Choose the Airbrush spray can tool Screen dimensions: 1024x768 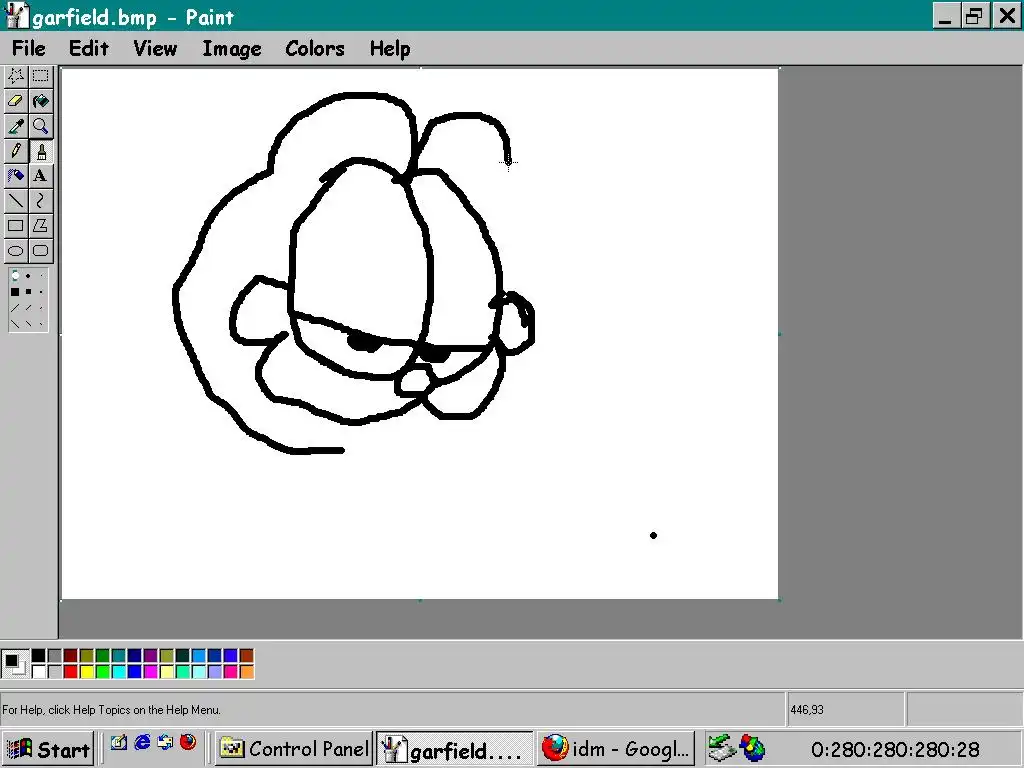point(16,176)
